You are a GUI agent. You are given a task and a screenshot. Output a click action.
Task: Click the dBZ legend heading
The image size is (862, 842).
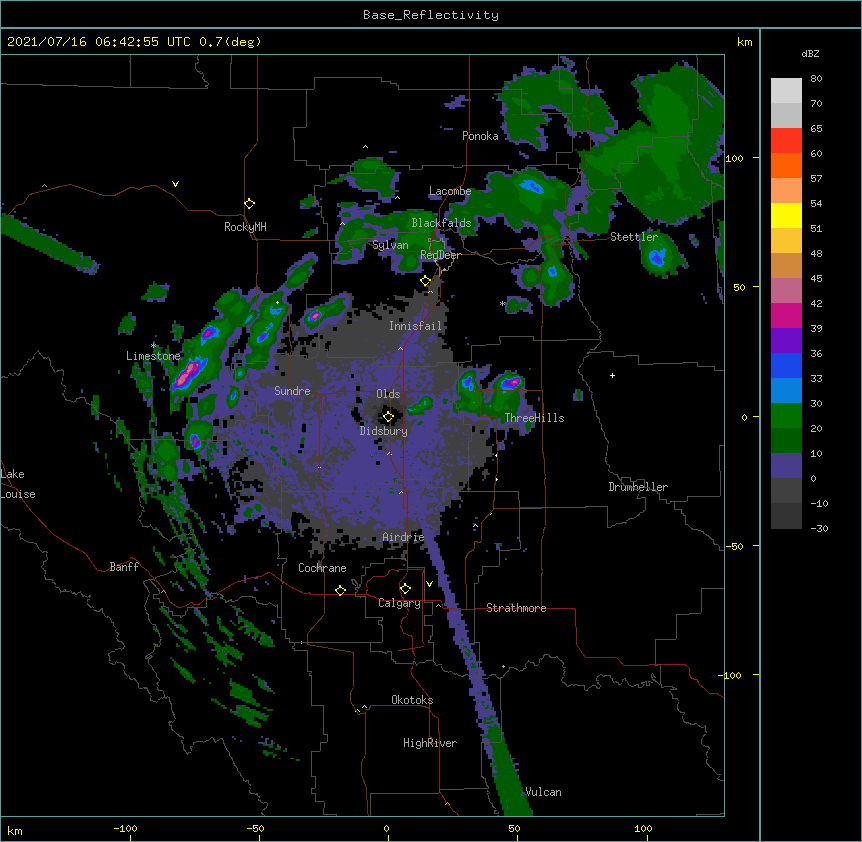coord(810,53)
